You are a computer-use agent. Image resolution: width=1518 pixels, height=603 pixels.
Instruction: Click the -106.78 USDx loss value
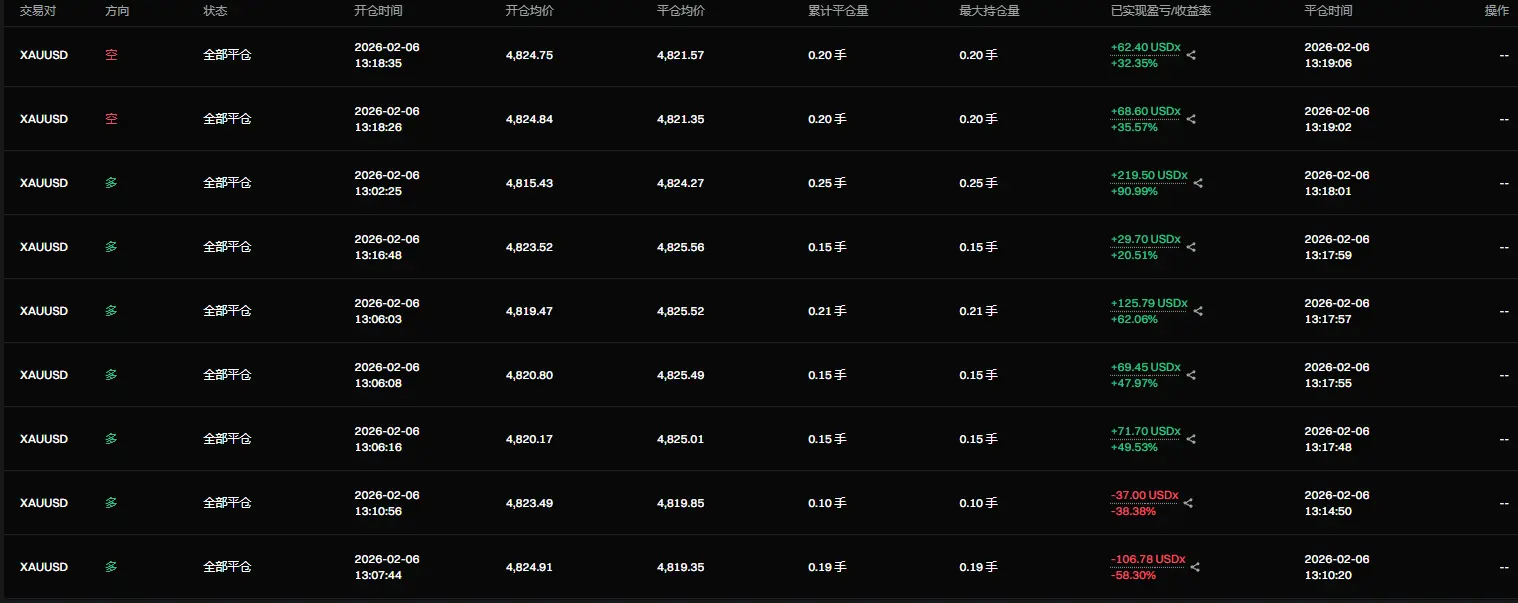click(x=1148, y=559)
